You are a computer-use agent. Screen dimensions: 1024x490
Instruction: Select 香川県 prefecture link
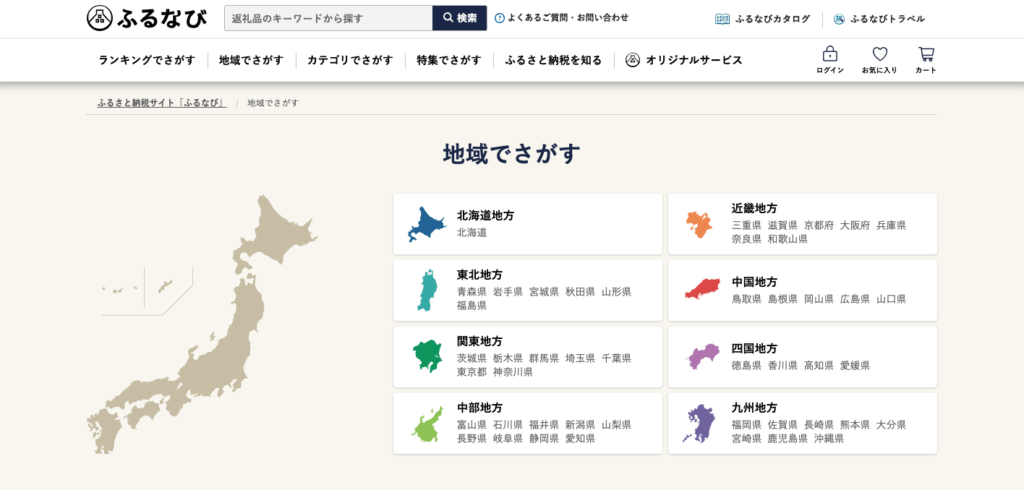[x=782, y=366]
